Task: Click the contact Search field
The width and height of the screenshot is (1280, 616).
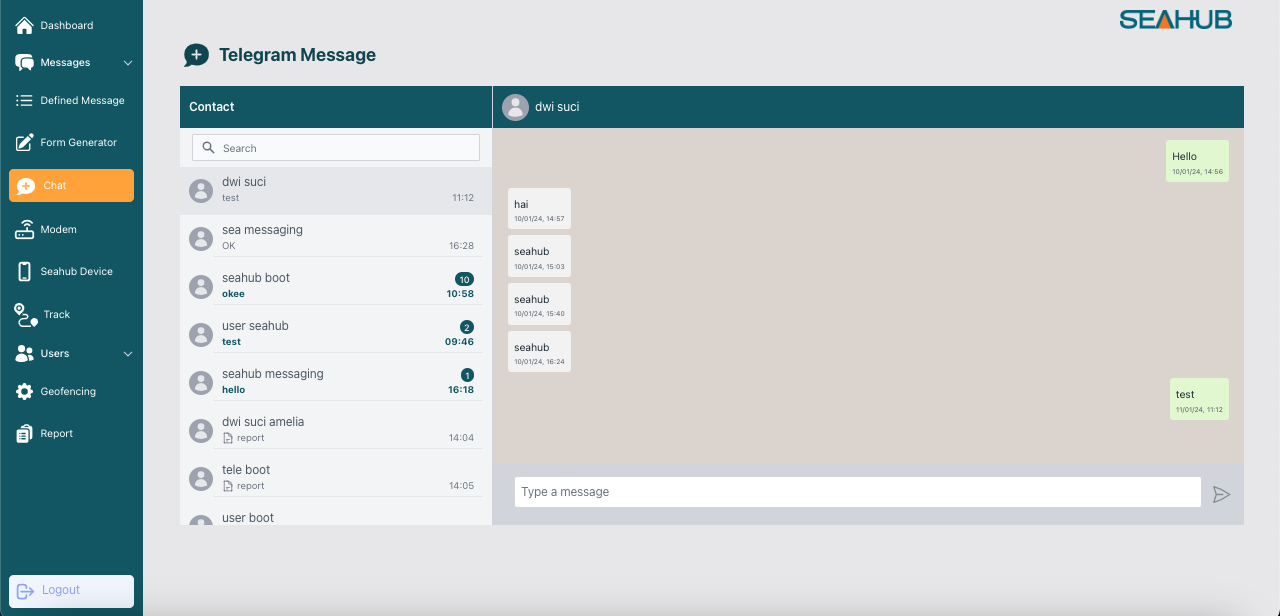Action: click(x=336, y=148)
